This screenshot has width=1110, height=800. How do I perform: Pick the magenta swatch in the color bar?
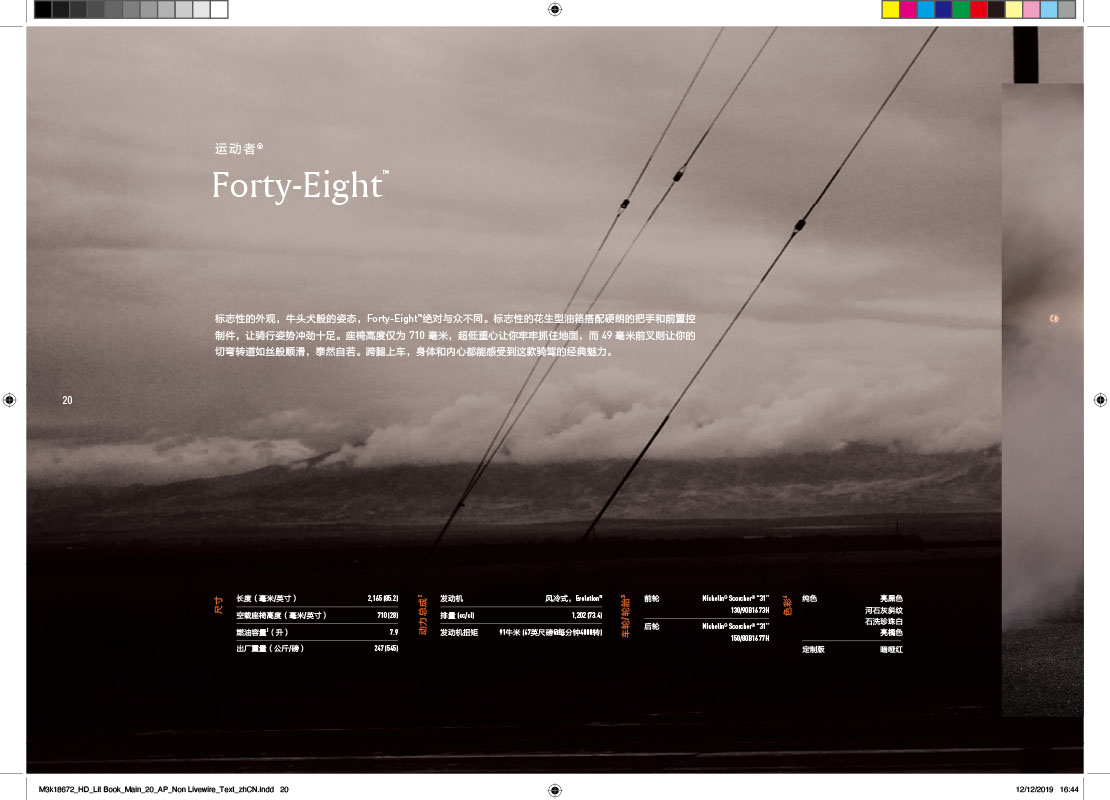click(908, 9)
